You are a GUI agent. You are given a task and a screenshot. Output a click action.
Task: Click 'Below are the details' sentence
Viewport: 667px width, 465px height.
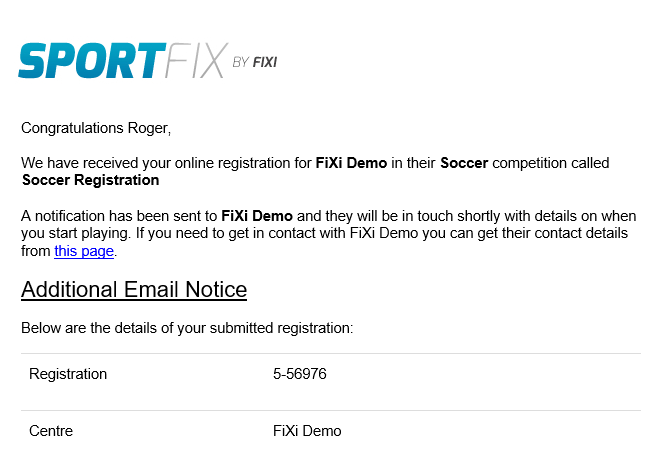[x=187, y=328]
